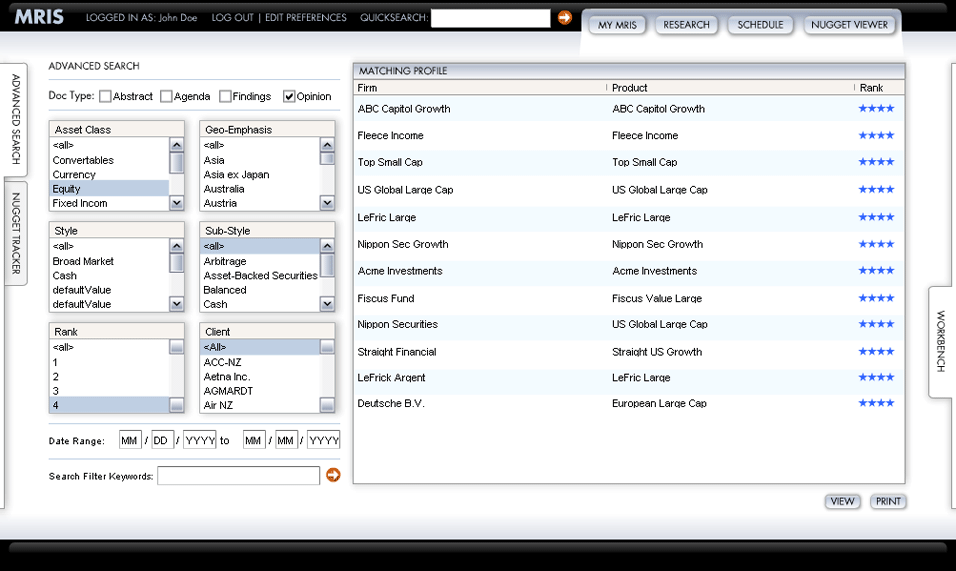Select Asset-Backed Securities in Sub-Style
The width and height of the screenshot is (956, 571).
pyautogui.click(x=260, y=275)
